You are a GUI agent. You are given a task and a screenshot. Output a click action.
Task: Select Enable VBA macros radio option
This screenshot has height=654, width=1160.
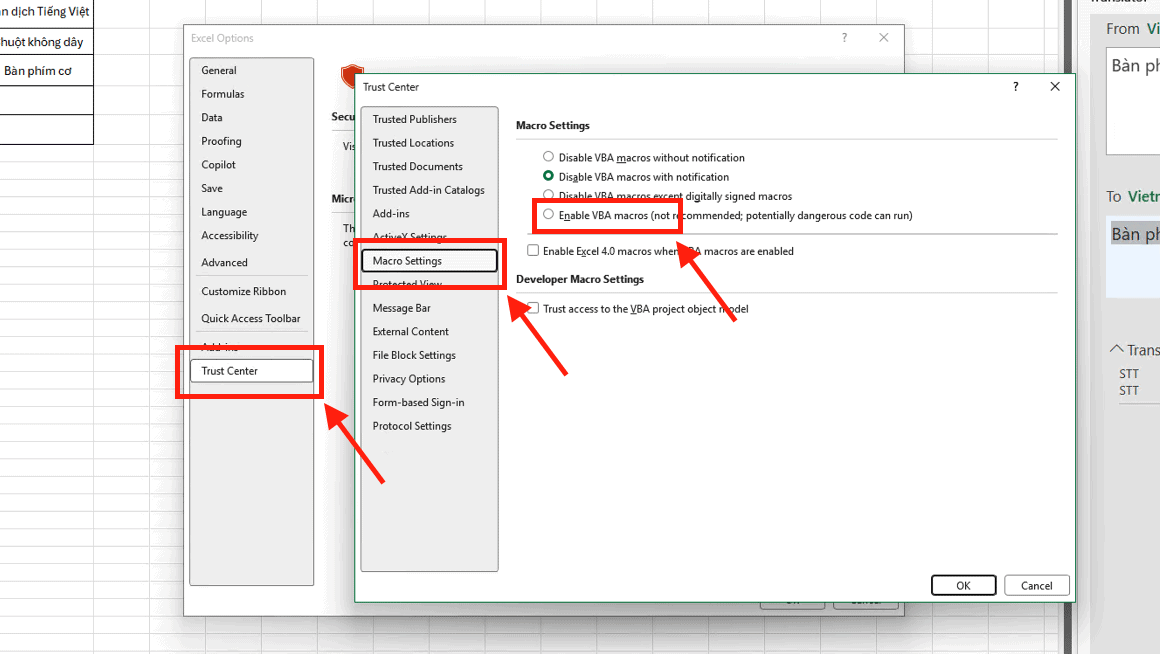point(548,215)
